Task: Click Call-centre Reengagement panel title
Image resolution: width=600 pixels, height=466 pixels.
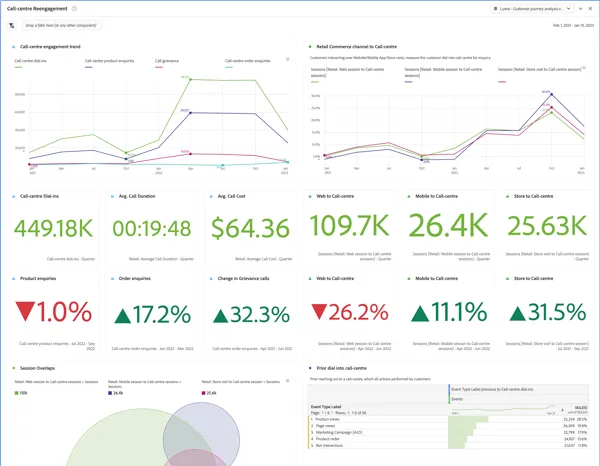Action: coord(37,8)
